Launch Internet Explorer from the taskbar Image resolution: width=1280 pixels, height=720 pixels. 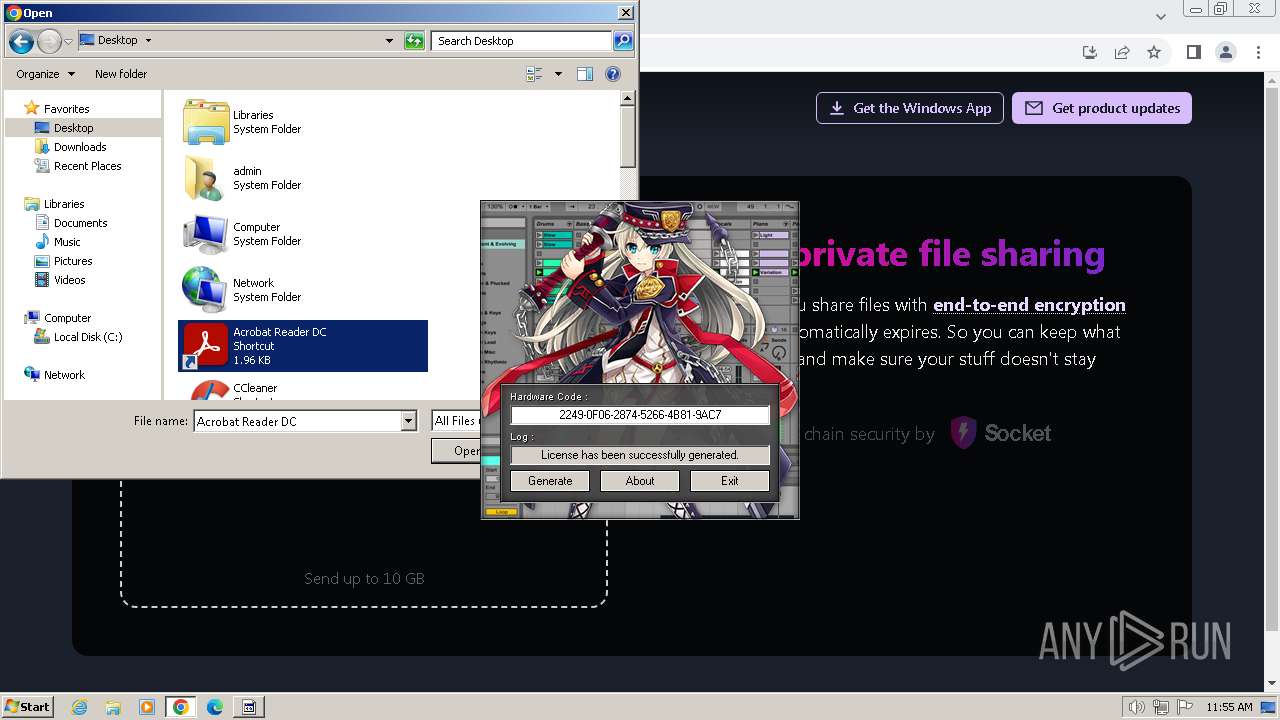pos(80,707)
